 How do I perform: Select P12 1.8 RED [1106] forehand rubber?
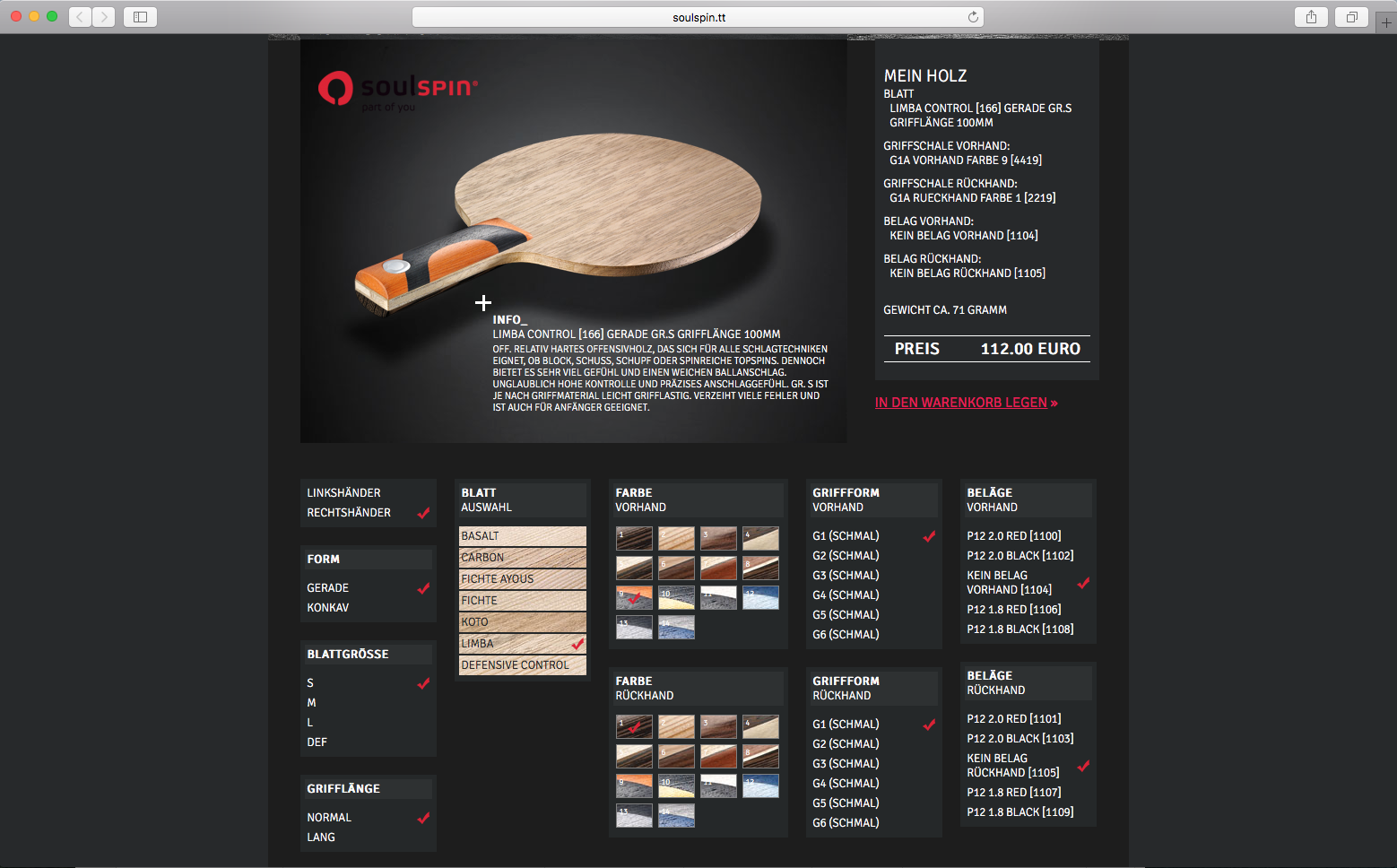point(1014,610)
